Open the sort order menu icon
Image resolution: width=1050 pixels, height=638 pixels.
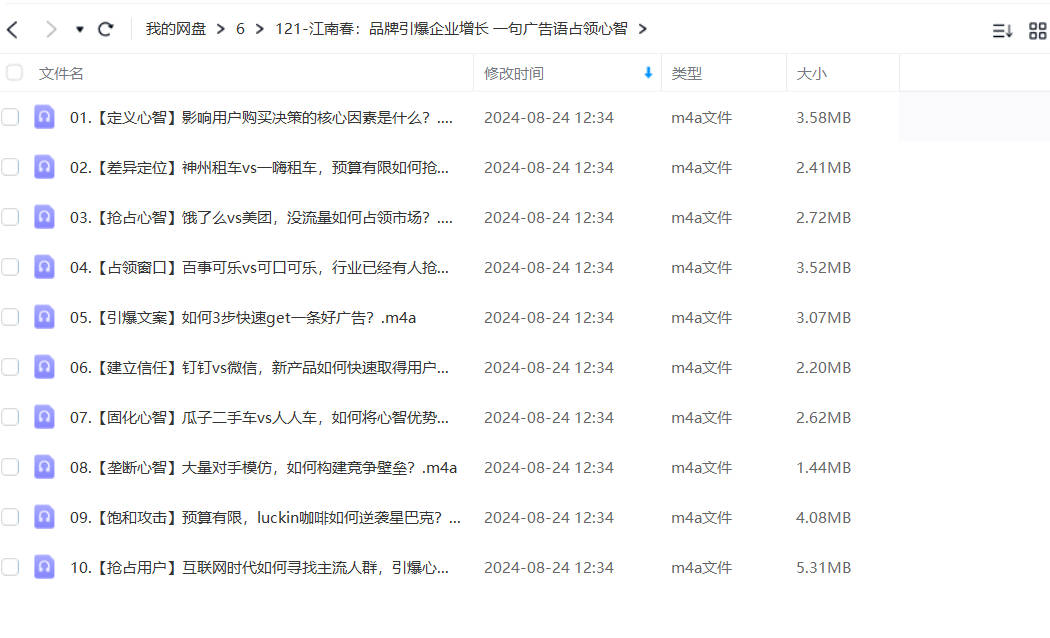pos(1002,30)
